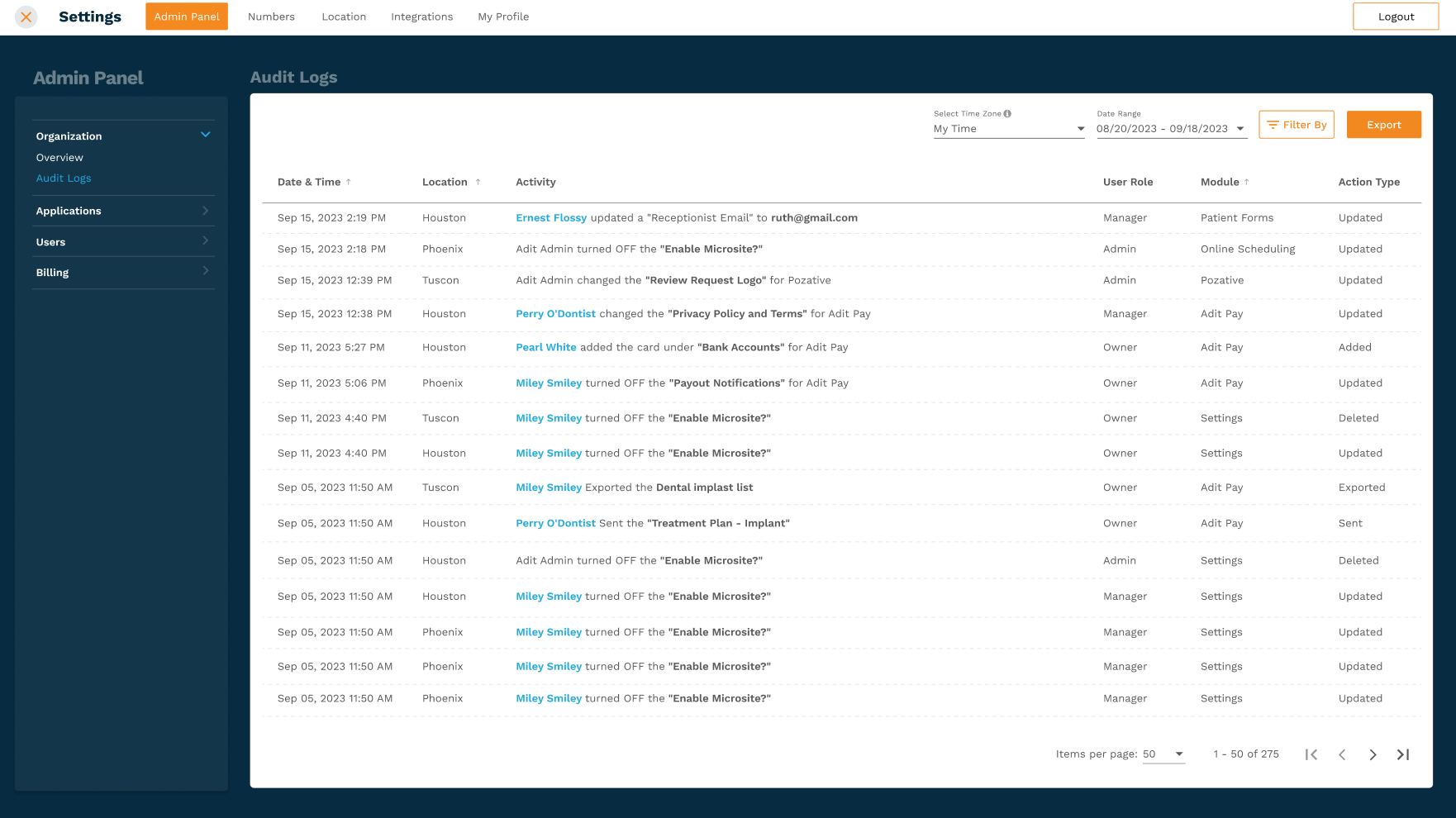Click "ruth@gmail.com" in the activity text
Image resolution: width=1456 pixels, height=818 pixels.
(814, 218)
